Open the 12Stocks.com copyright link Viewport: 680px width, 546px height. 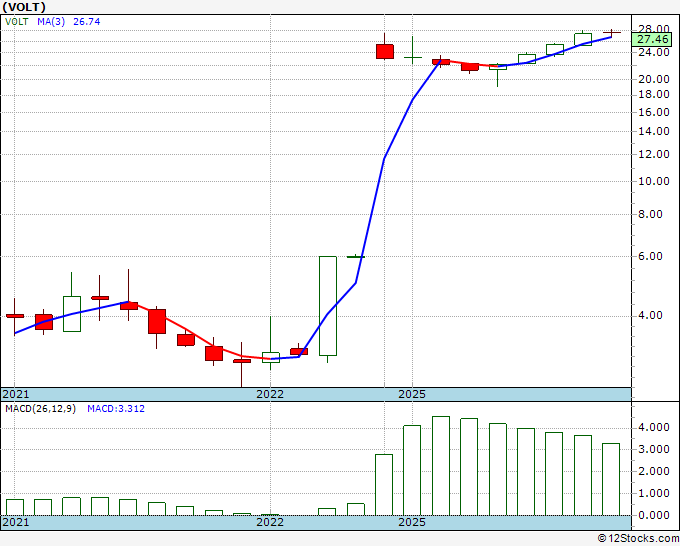pyautogui.click(x=638, y=539)
